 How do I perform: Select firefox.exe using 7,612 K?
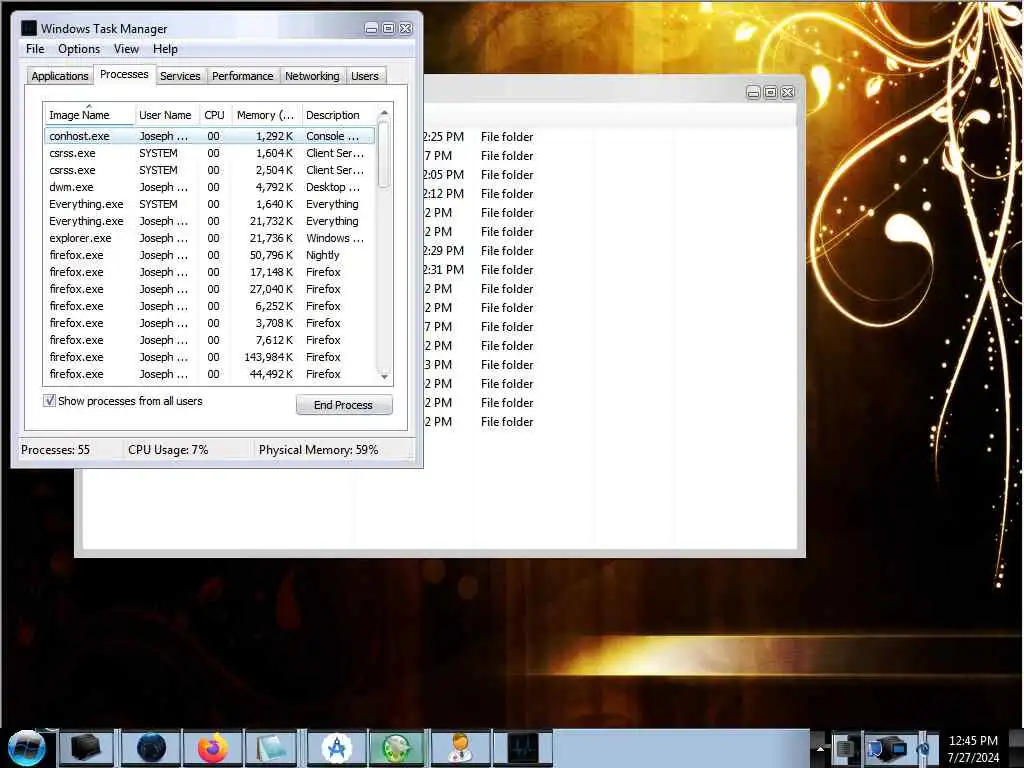pyautogui.click(x=210, y=340)
